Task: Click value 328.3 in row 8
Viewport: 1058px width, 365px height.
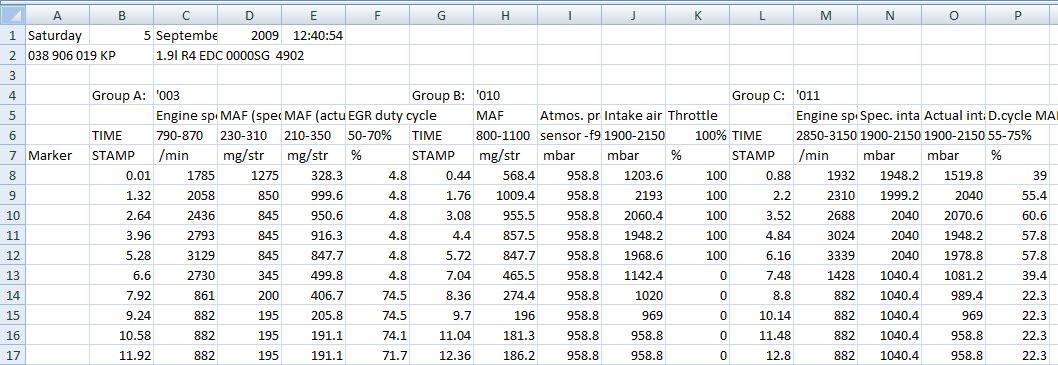Action: click(313, 176)
